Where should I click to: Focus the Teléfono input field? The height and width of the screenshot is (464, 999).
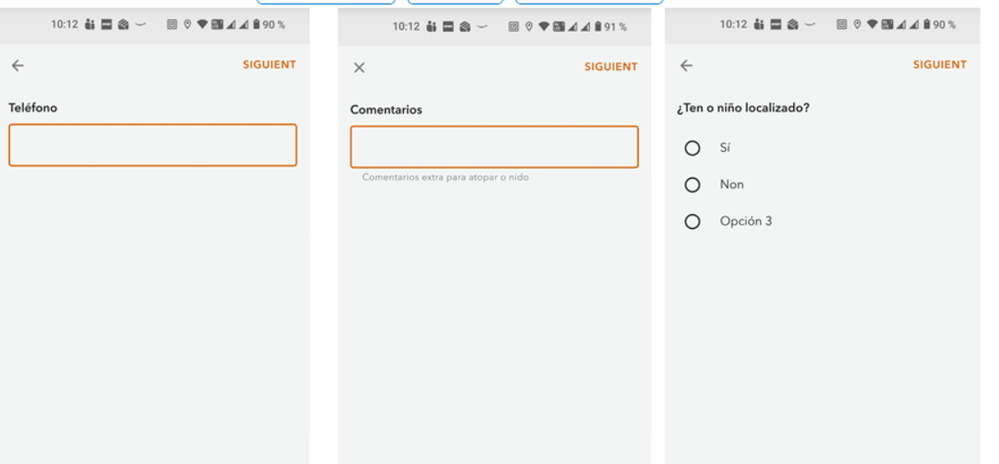pyautogui.click(x=153, y=145)
